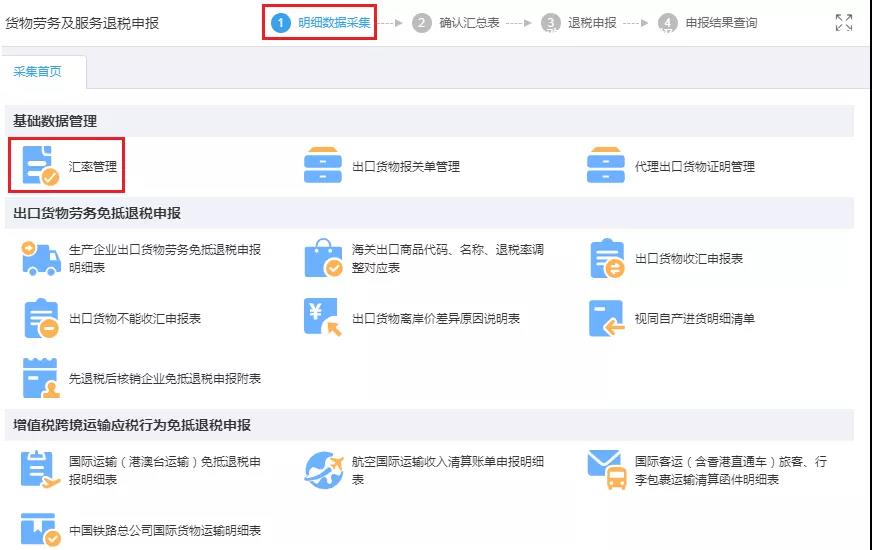This screenshot has height=550, width=872.
Task: Open the 国际运输（港澳台运输）免抵退税申报明细表 link
Action: 164,470
